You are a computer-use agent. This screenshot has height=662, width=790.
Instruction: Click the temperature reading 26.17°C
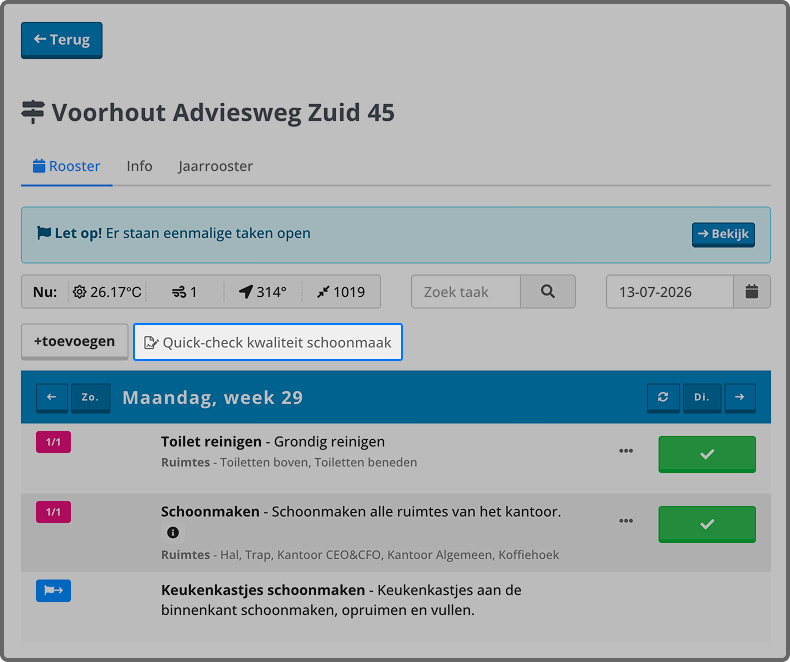107,292
